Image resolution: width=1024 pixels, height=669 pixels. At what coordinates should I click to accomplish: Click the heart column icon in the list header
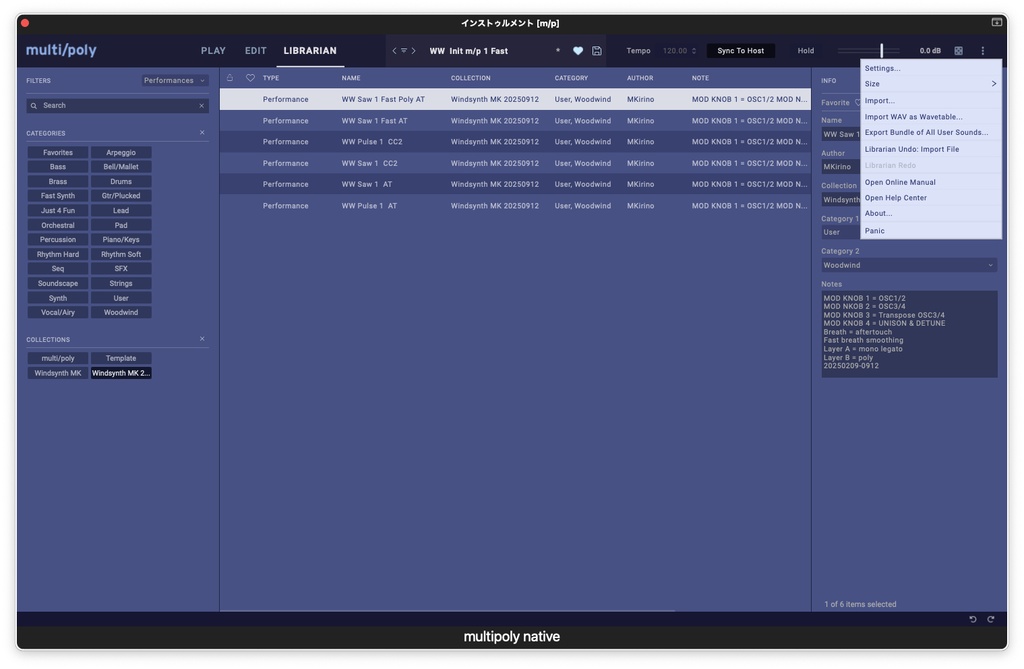pyautogui.click(x=250, y=77)
